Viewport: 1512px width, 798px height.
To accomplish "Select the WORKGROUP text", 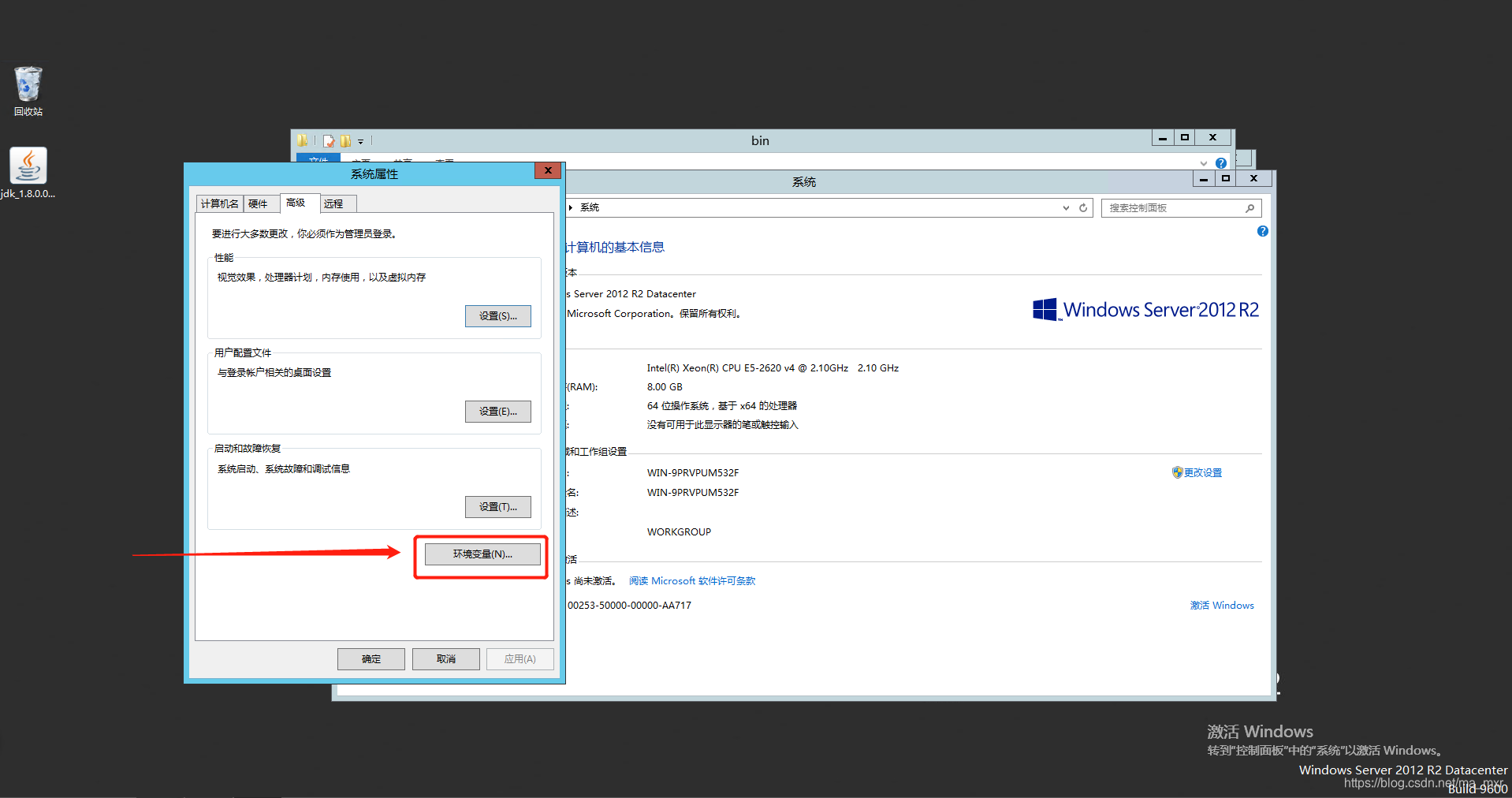I will 679,531.
